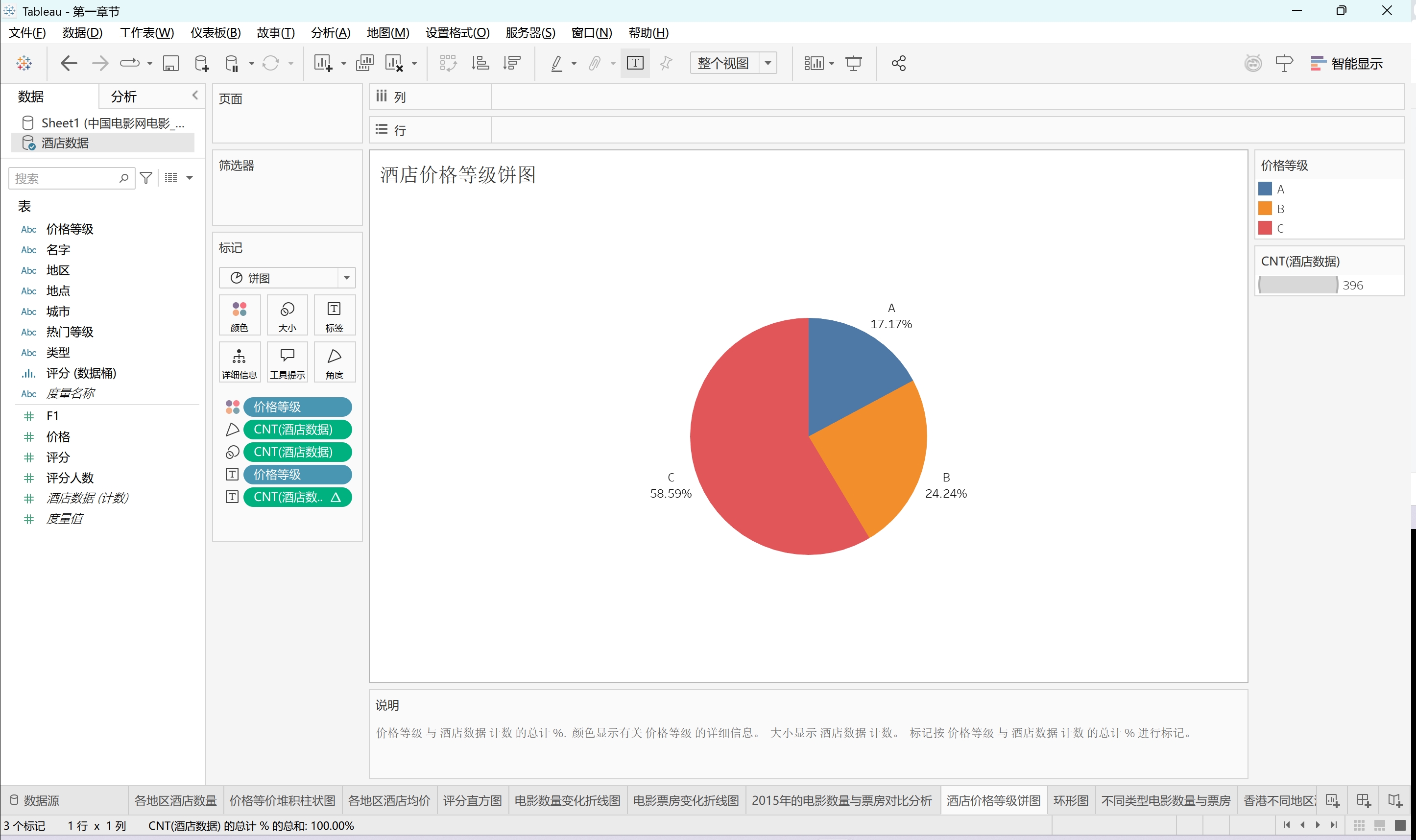Add a new data source icon
The width and height of the screenshot is (1416, 840).
coord(201,63)
